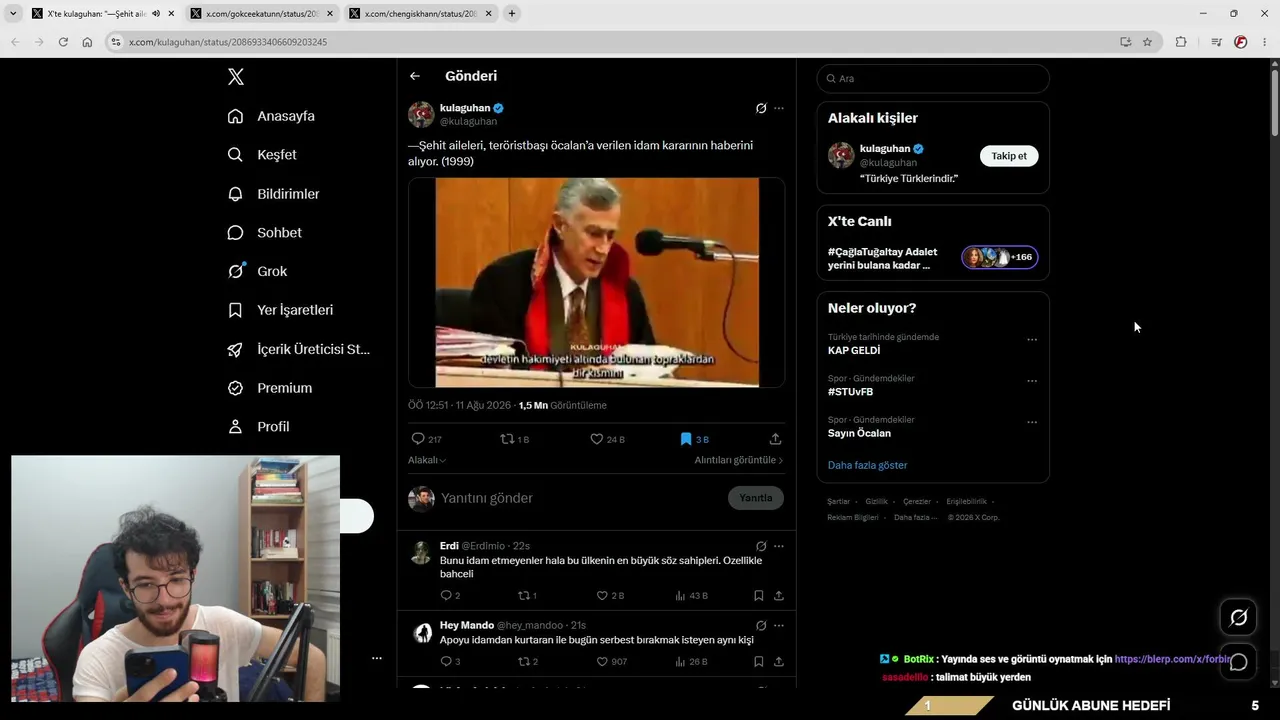This screenshot has width=1280, height=720.
Task: Reload the page in browser toolbar
Action: click(63, 42)
